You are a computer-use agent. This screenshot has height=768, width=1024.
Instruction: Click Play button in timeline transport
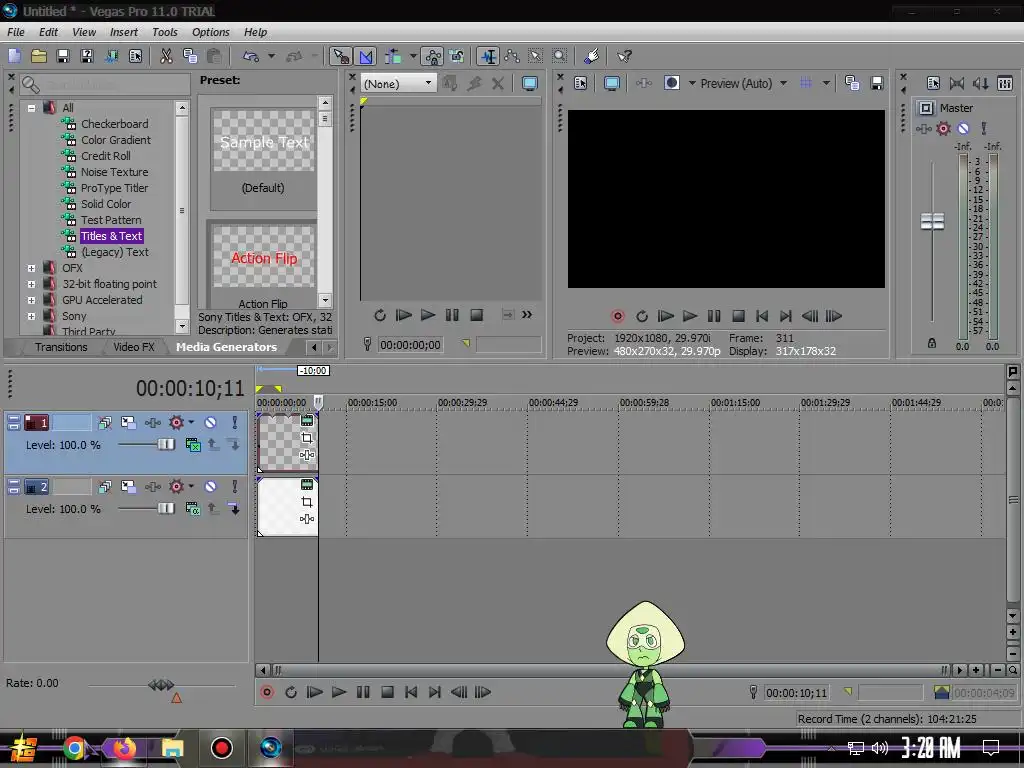coord(339,692)
